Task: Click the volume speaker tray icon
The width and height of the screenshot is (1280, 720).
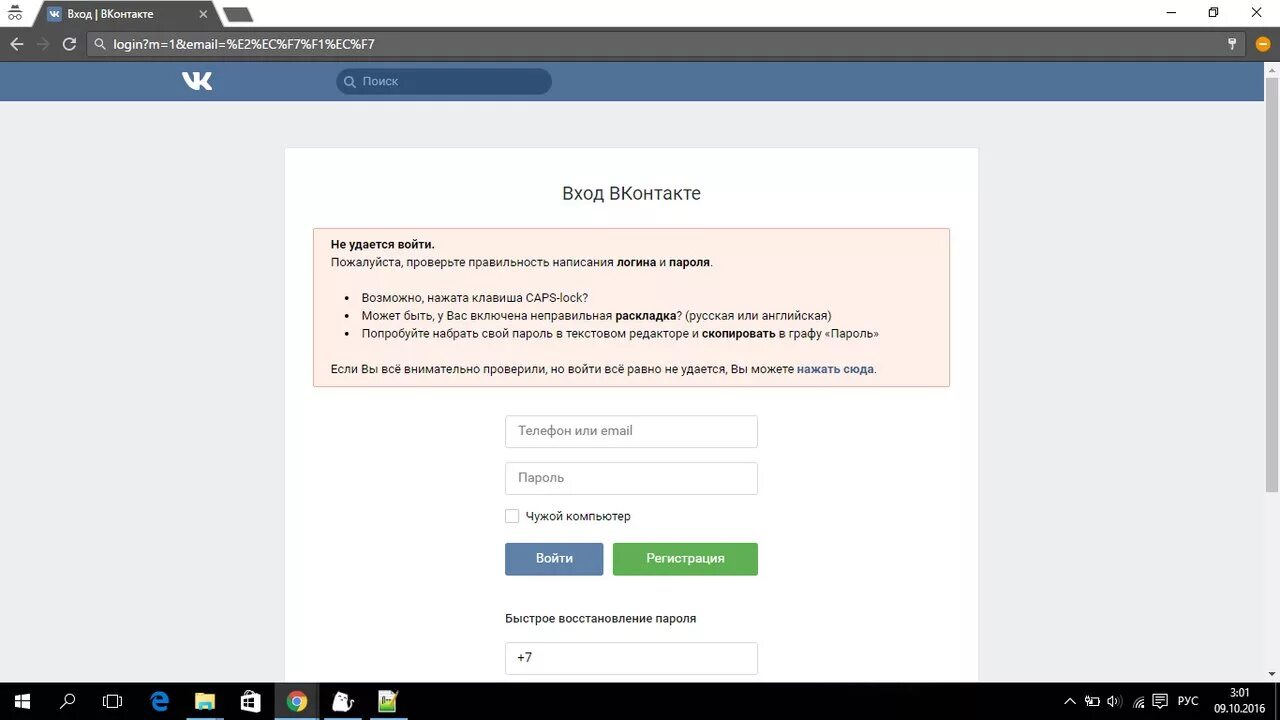Action: coord(1114,701)
